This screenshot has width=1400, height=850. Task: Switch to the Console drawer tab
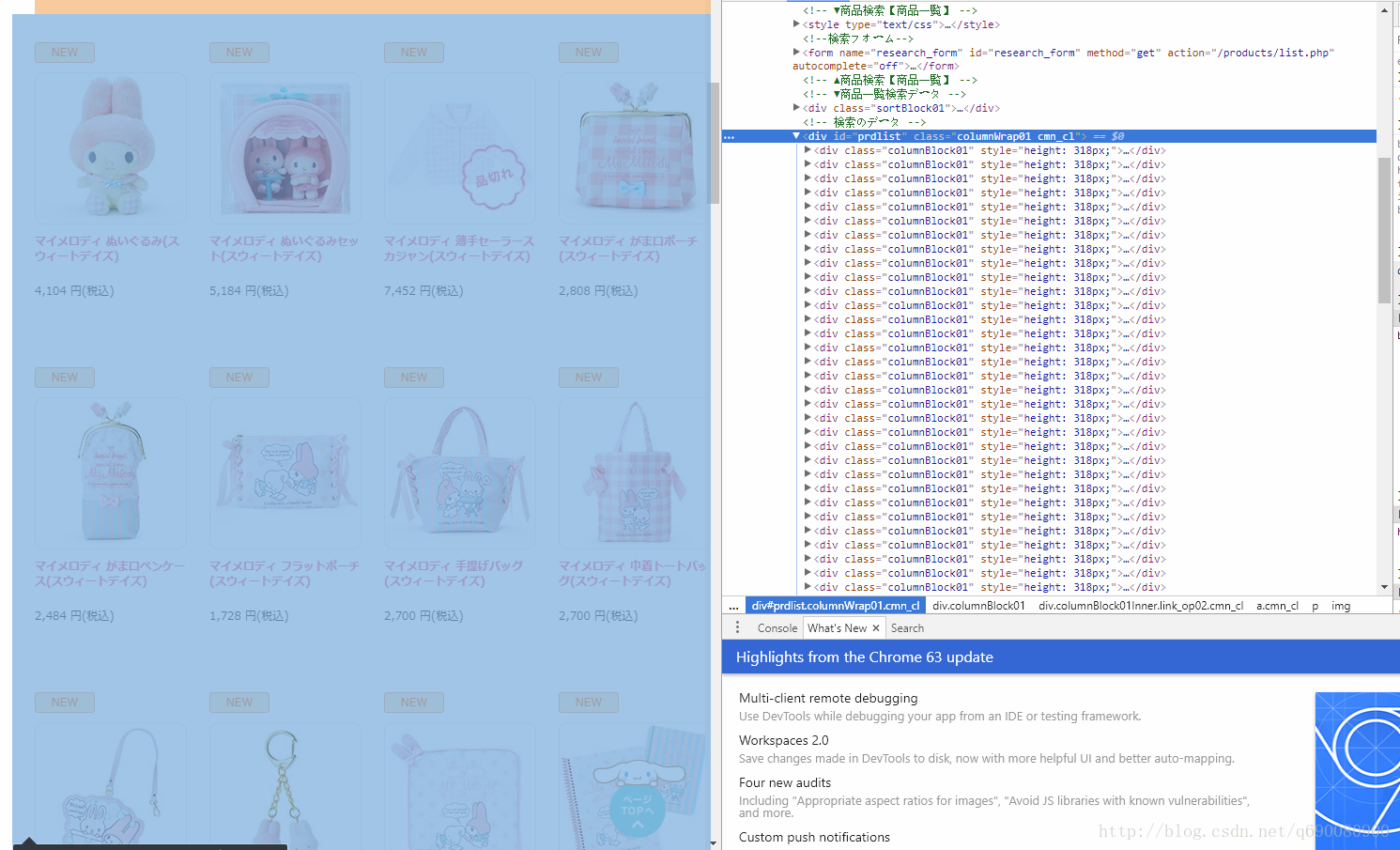[x=777, y=628]
